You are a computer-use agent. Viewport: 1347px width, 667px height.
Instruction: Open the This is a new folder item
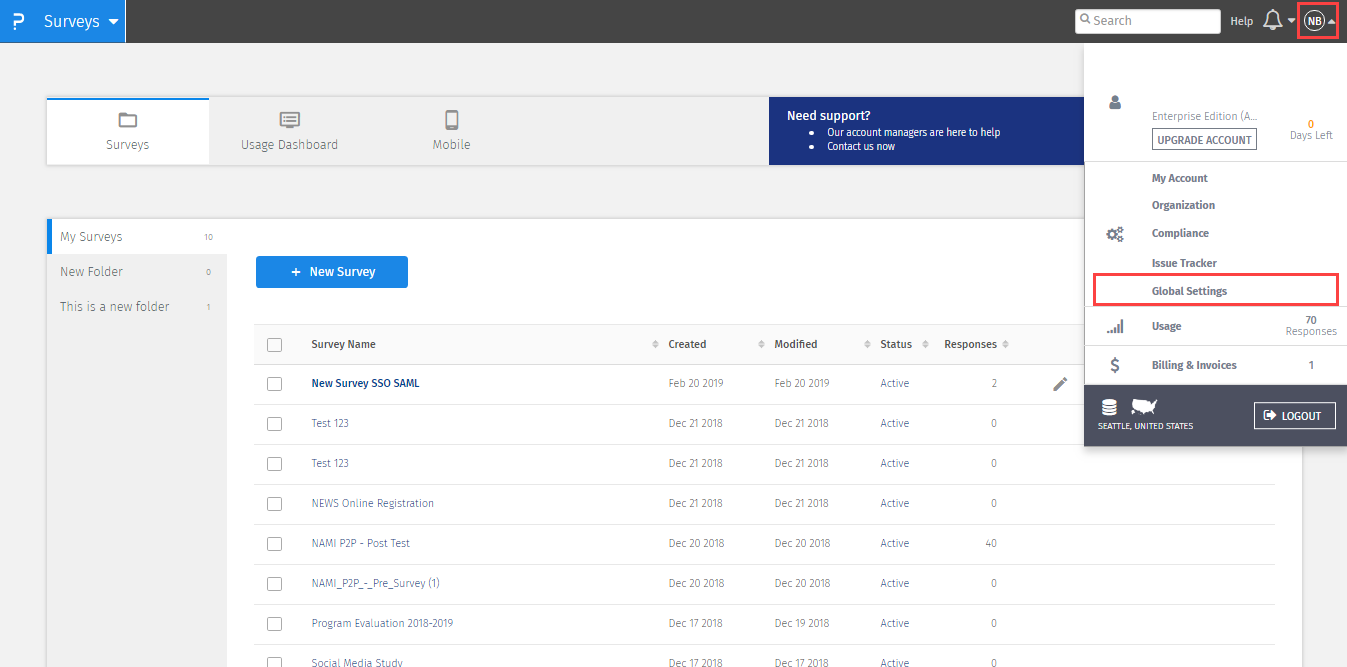pos(115,307)
